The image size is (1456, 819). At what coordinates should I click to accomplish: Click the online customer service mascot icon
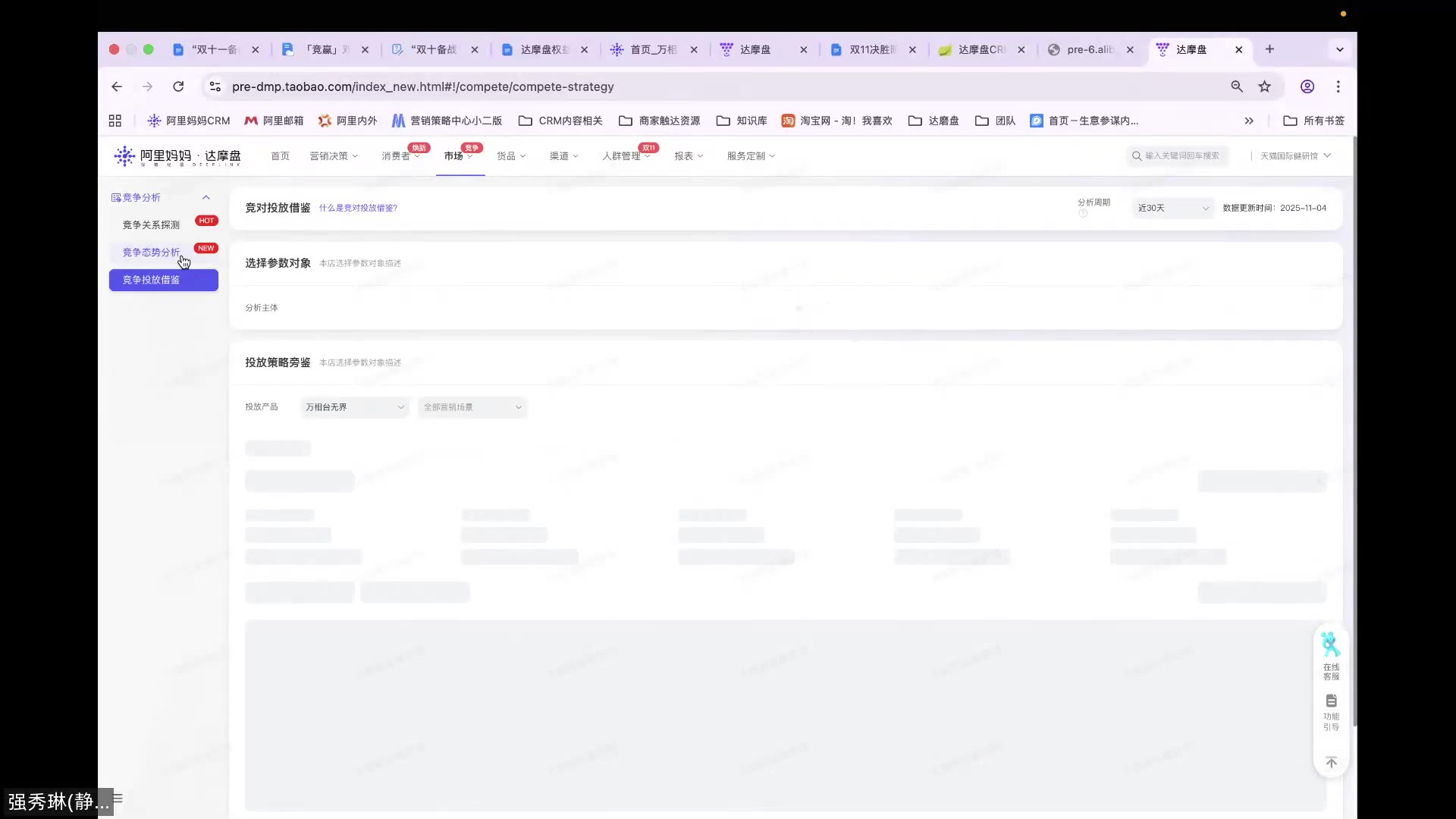(1330, 645)
